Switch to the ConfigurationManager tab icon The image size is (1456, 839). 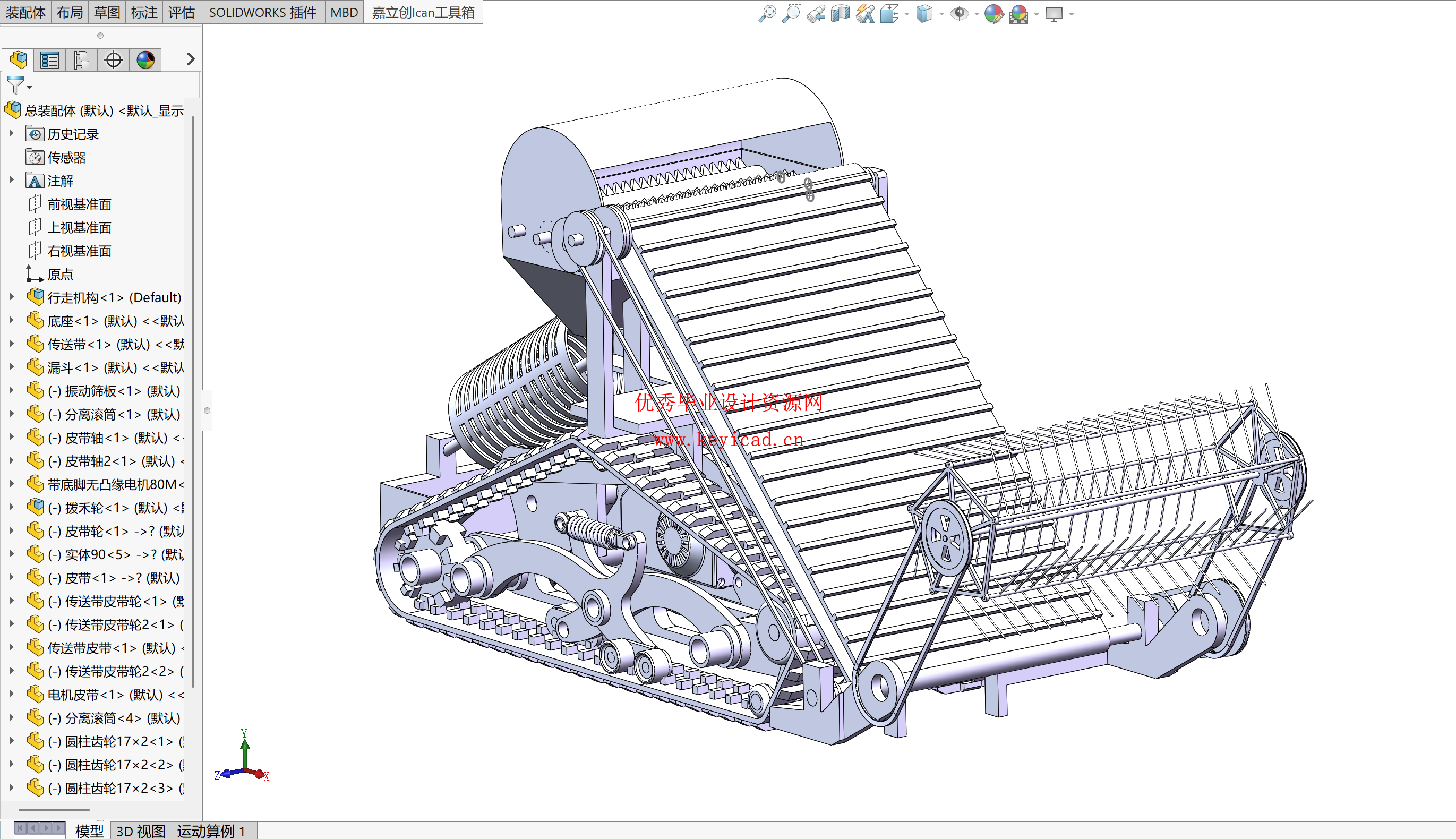click(81, 59)
